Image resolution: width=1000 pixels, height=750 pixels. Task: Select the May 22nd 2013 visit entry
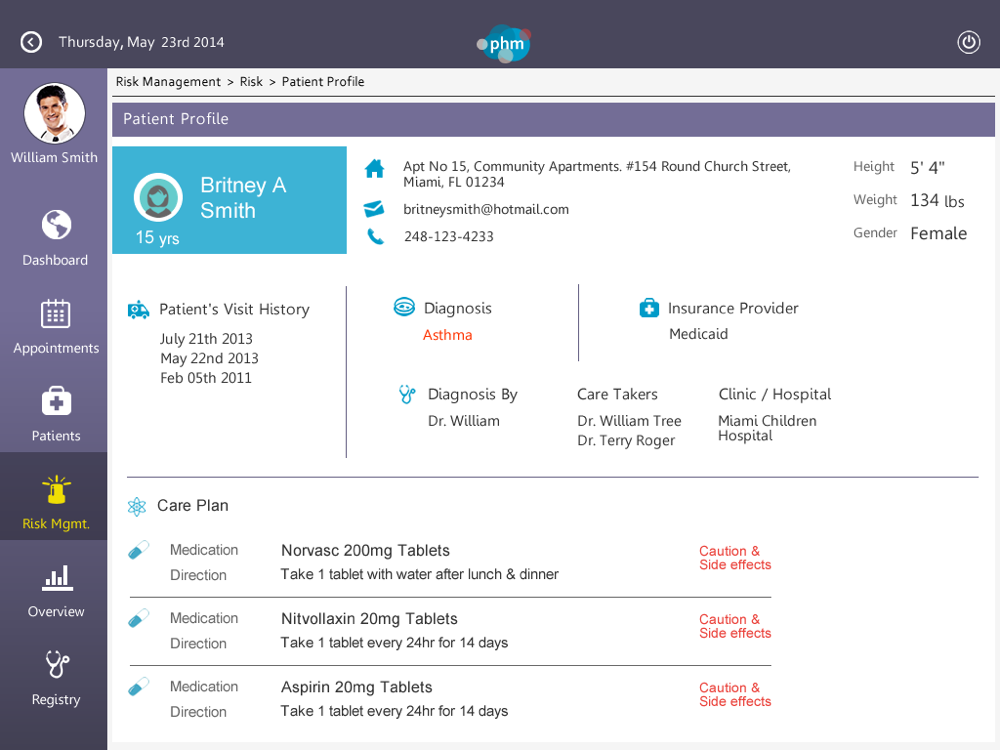click(209, 358)
